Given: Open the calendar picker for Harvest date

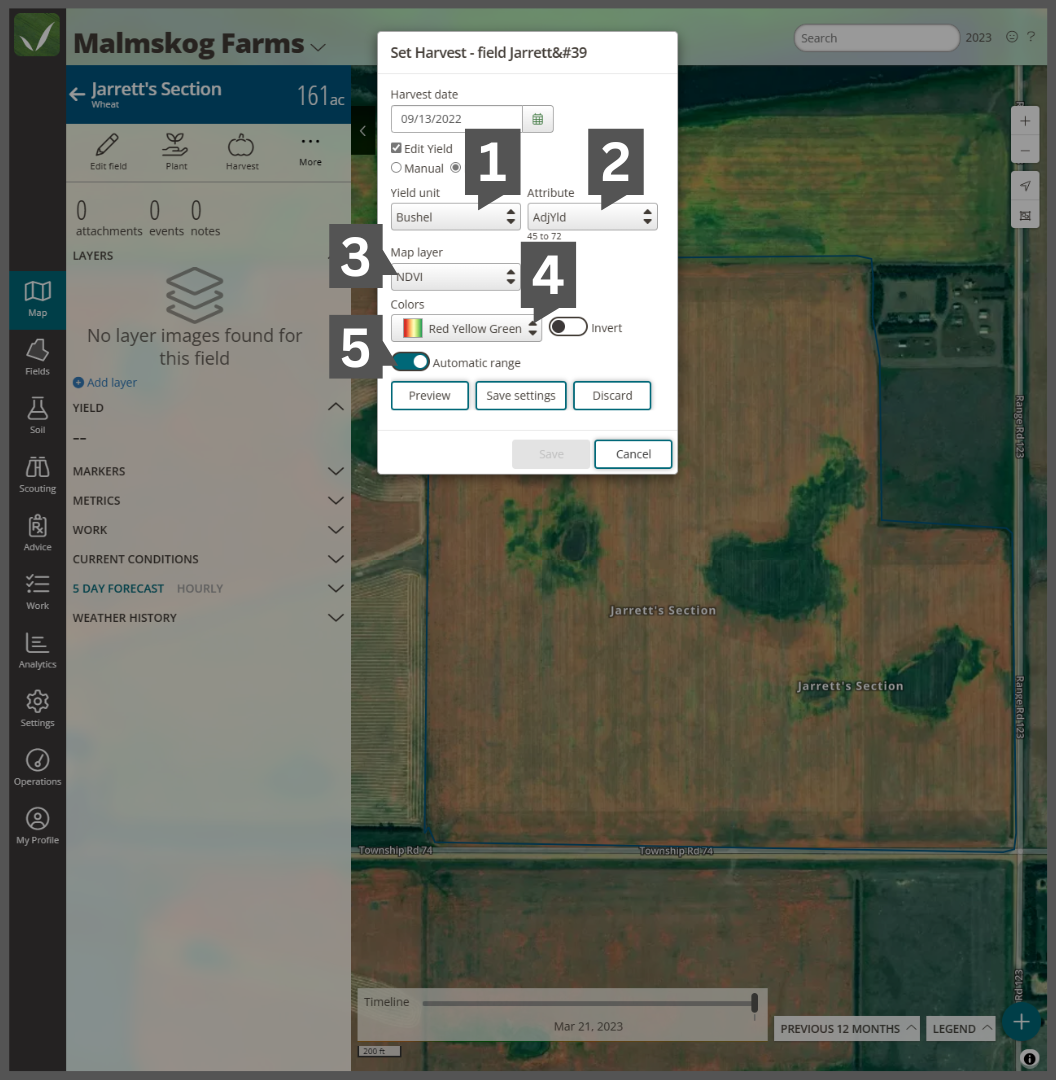Looking at the screenshot, I should pos(537,118).
